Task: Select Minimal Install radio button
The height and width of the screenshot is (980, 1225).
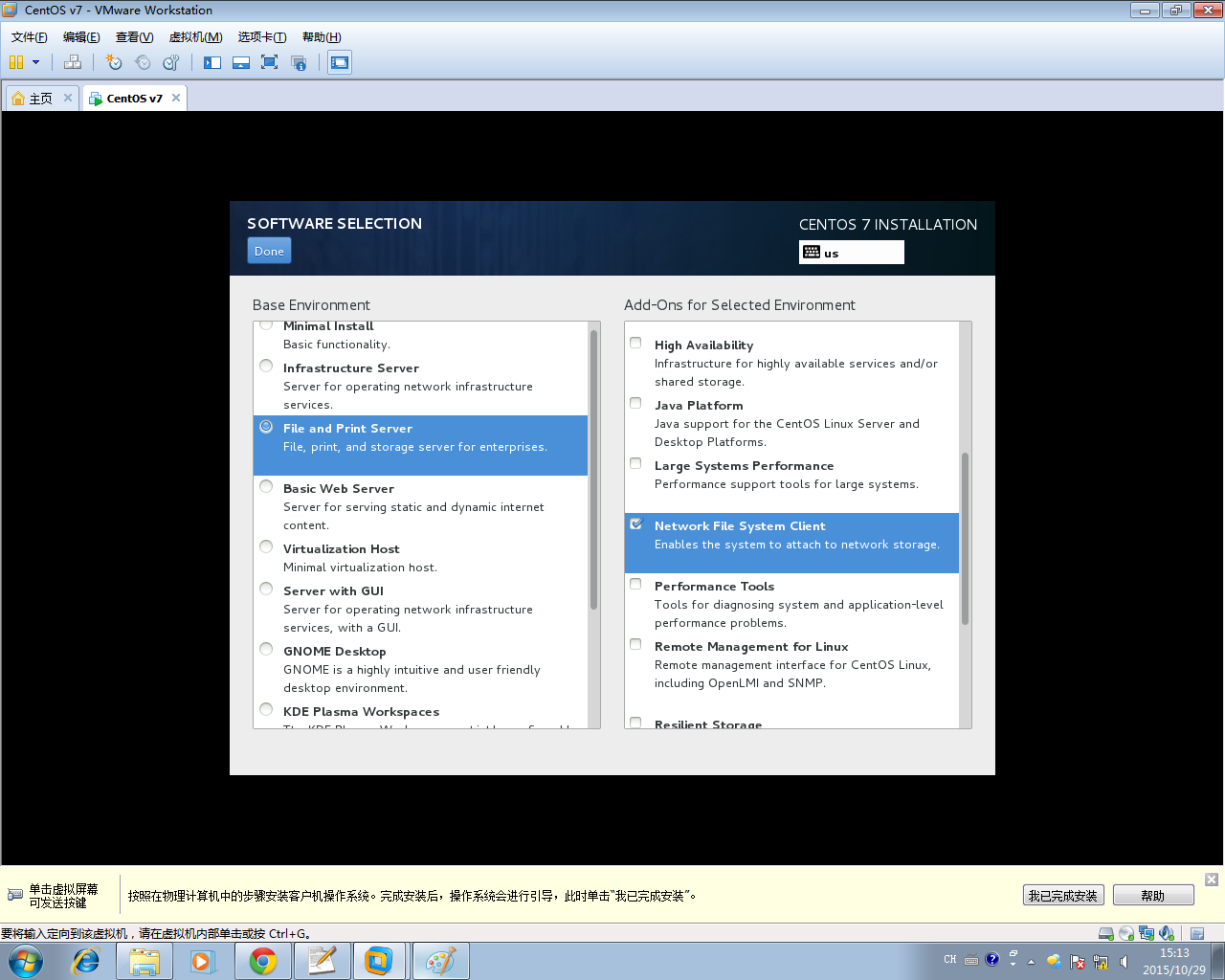Action: [x=266, y=325]
